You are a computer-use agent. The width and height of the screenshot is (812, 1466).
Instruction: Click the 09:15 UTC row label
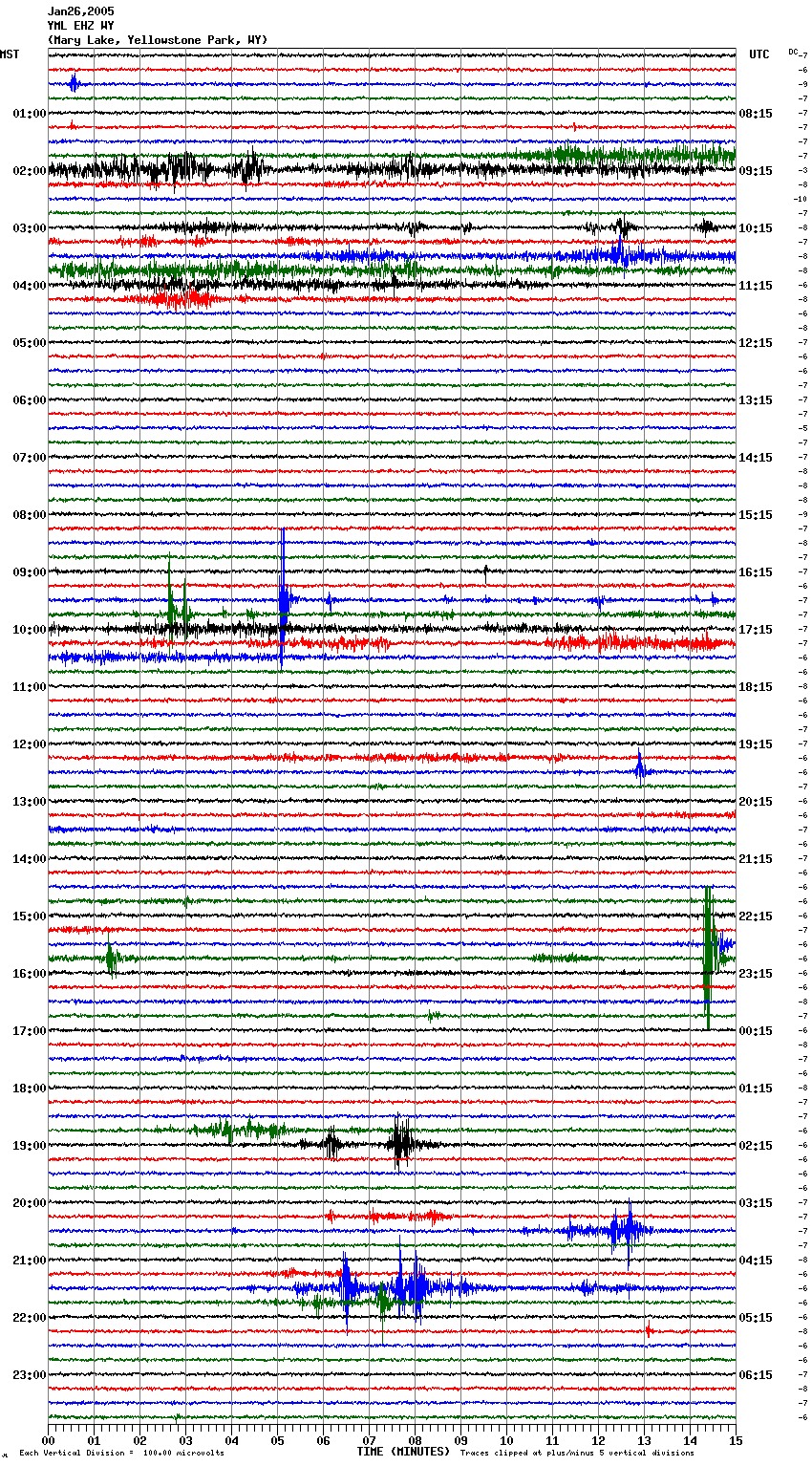[x=756, y=171]
